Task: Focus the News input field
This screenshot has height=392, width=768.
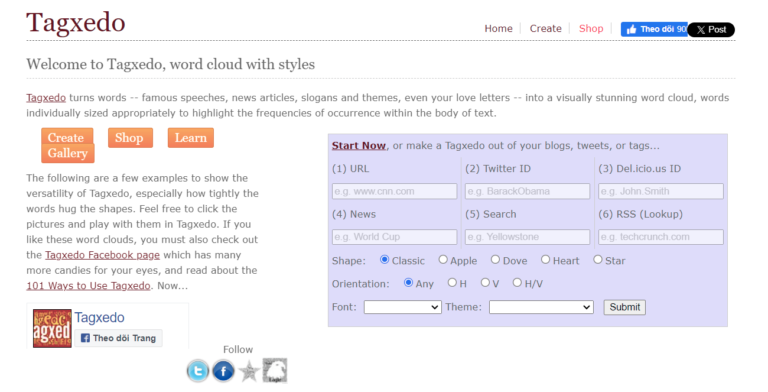Action: click(x=394, y=237)
